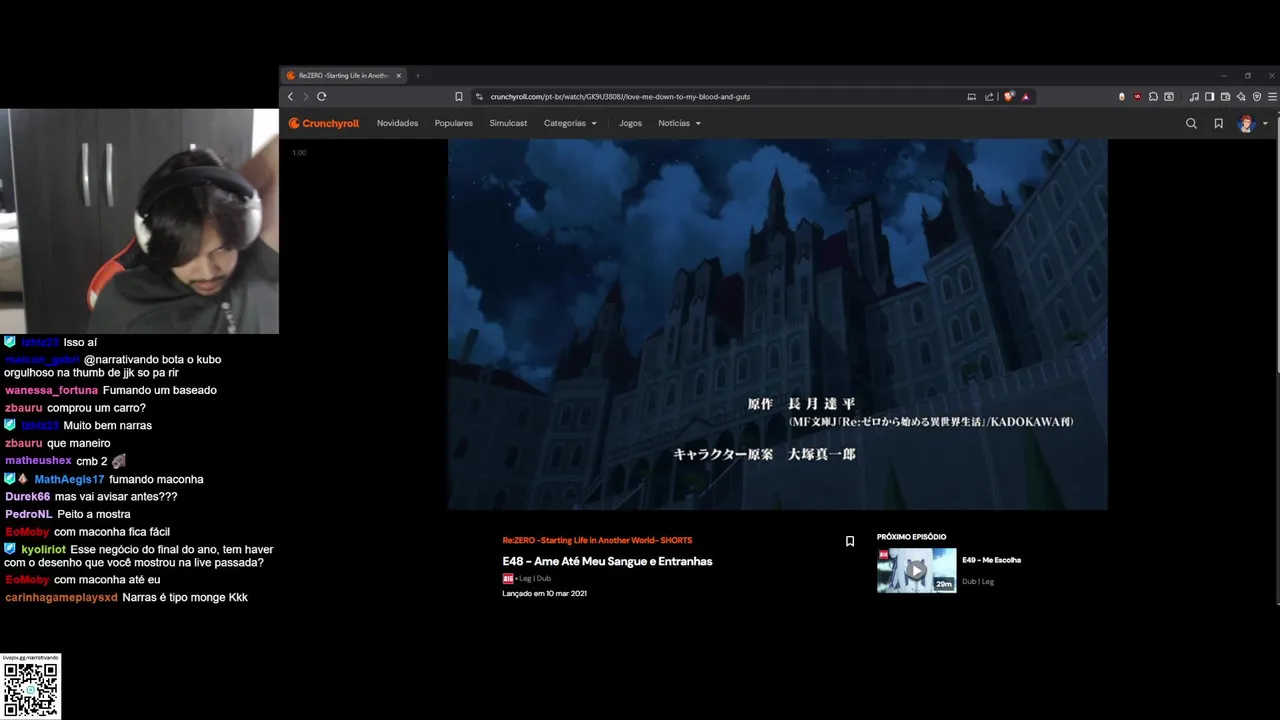Open a new browser tab
Viewport: 1280px width, 720px height.
(418, 75)
